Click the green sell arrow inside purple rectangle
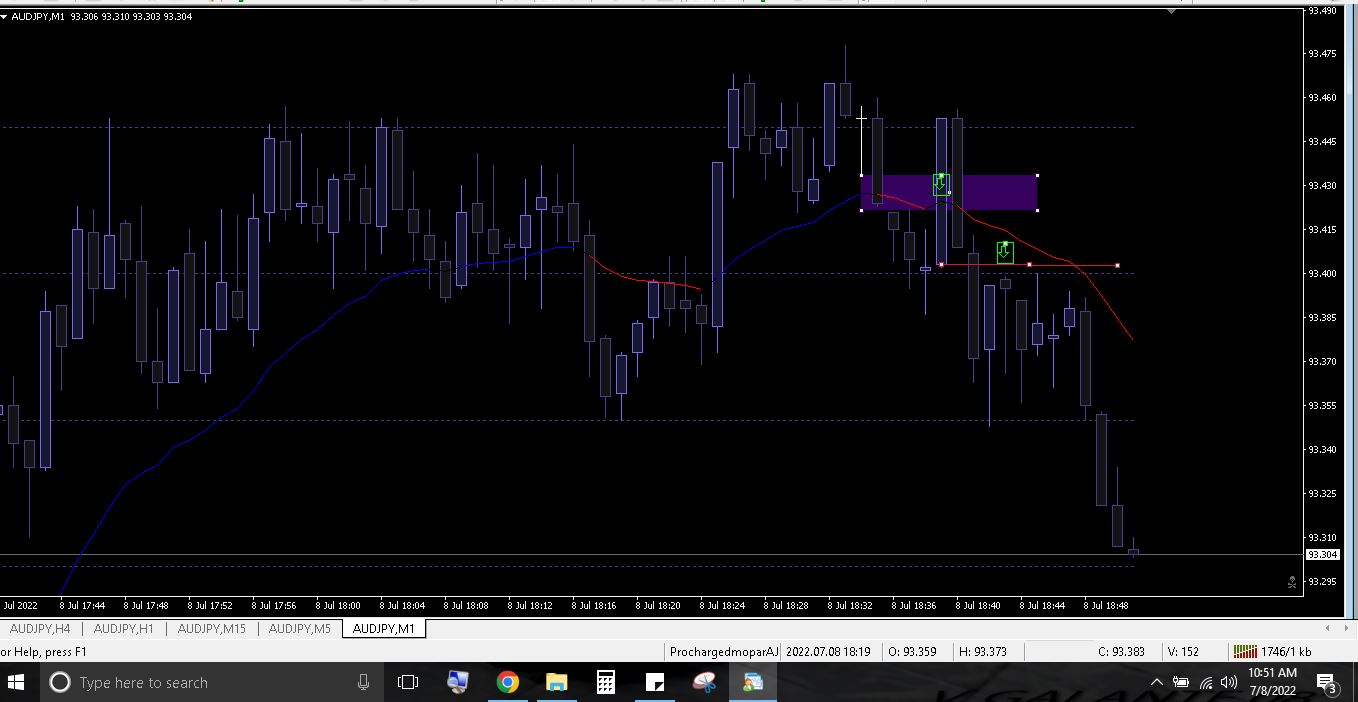This screenshot has width=1358, height=702. 941,185
